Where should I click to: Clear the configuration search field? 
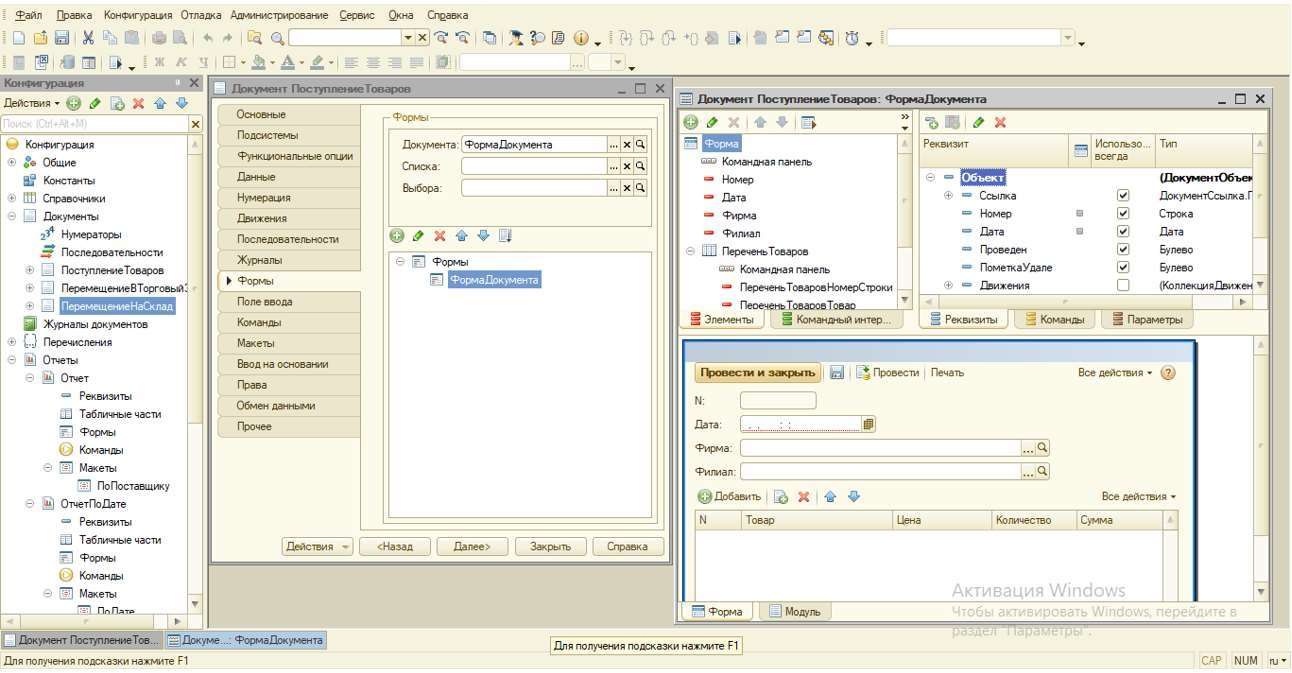(195, 124)
